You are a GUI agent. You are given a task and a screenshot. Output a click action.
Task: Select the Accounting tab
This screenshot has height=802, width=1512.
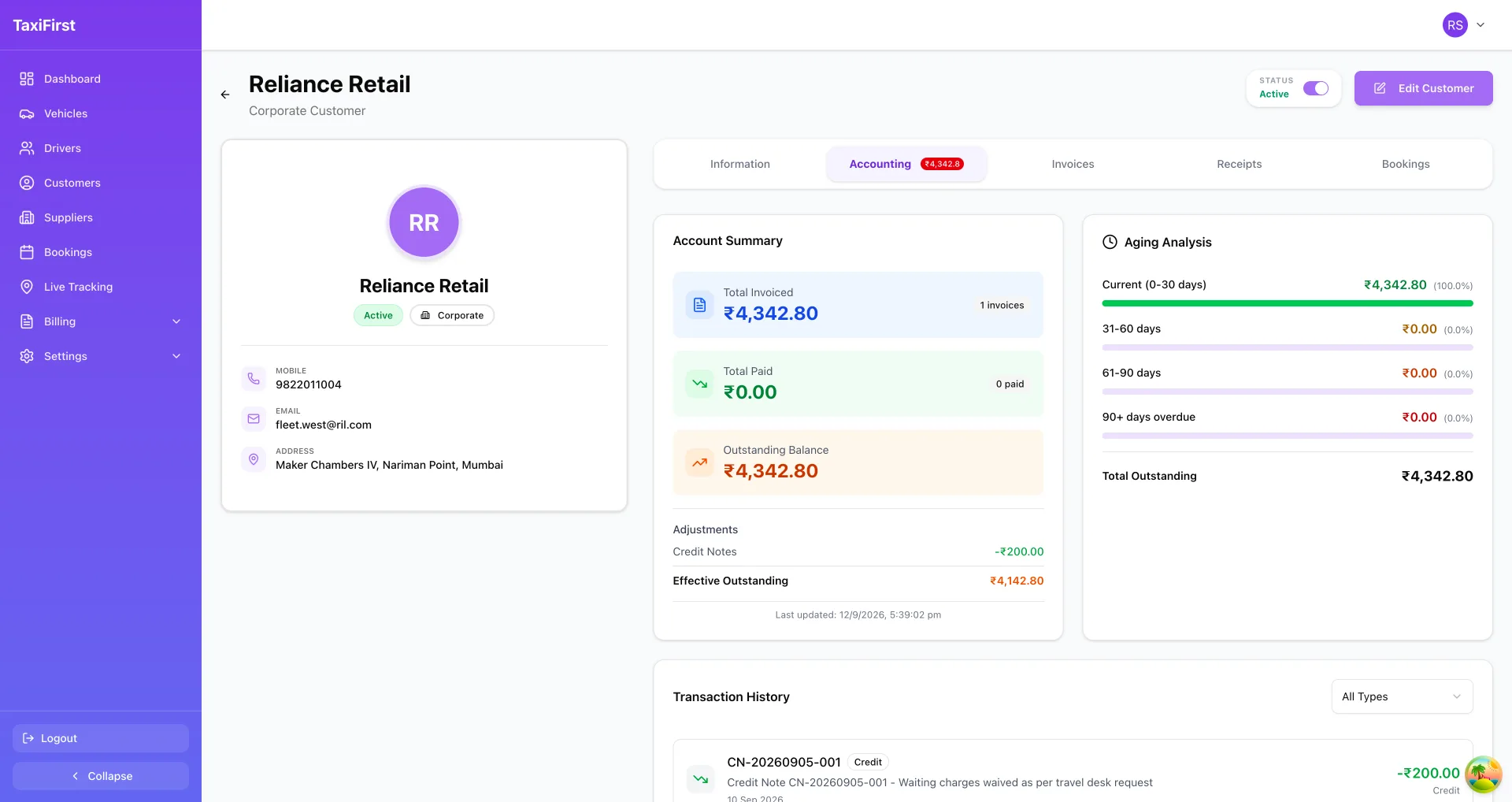pos(906,164)
